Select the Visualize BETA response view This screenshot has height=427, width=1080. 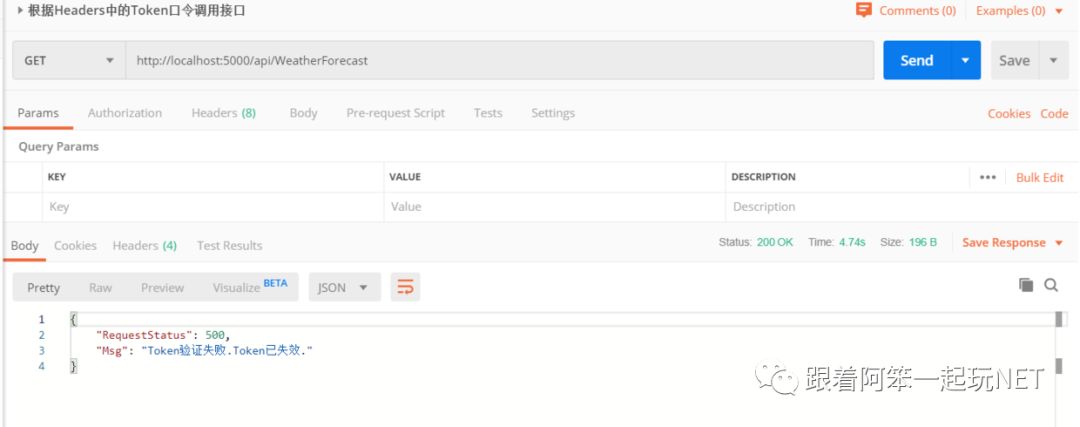(249, 287)
